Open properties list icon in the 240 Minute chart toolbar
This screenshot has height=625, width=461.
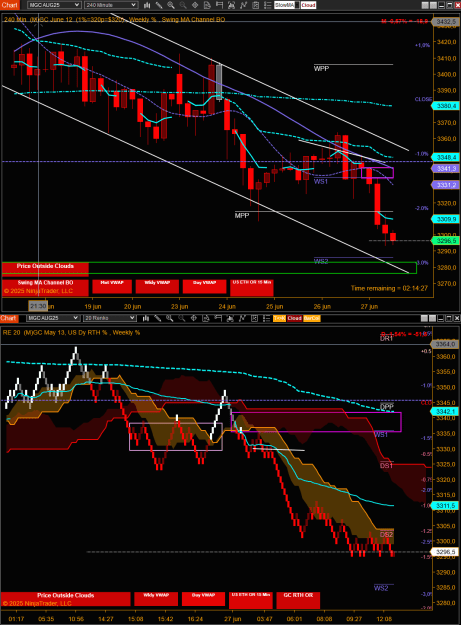tap(268, 5)
